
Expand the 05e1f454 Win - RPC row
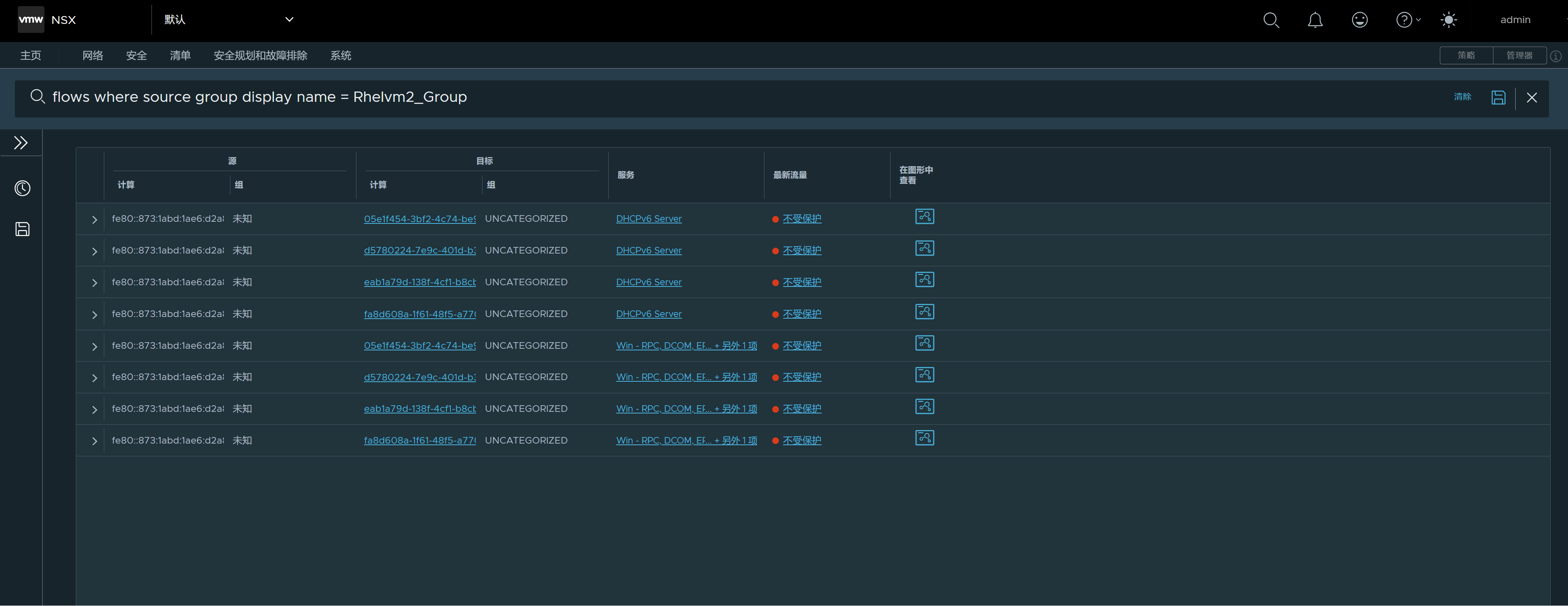[94, 346]
